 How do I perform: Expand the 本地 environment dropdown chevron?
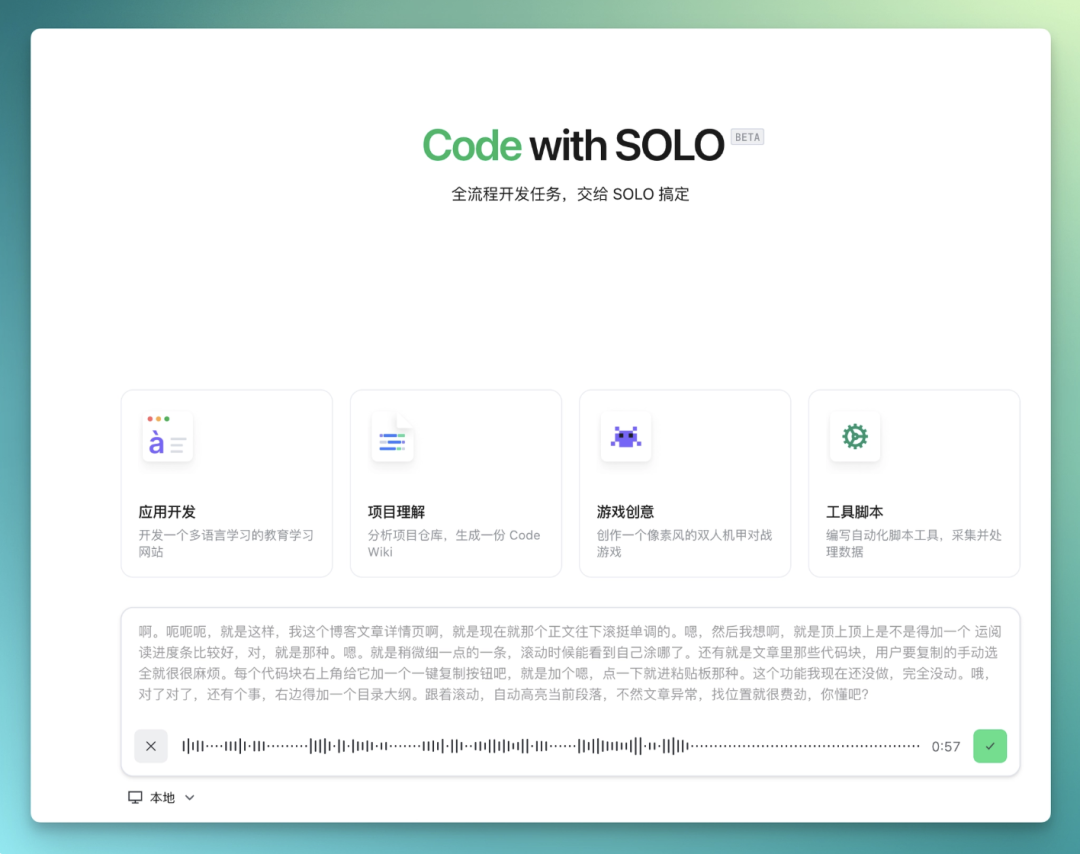(189, 798)
